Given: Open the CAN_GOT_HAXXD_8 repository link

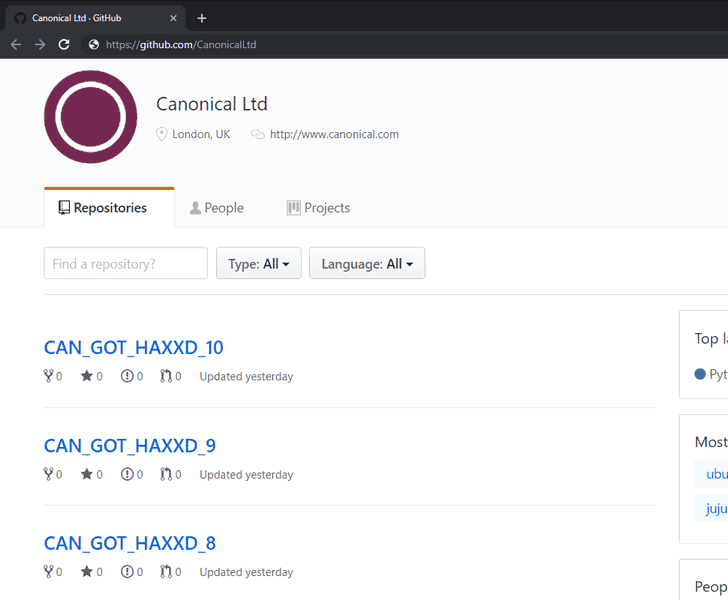Looking at the screenshot, I should (130, 543).
